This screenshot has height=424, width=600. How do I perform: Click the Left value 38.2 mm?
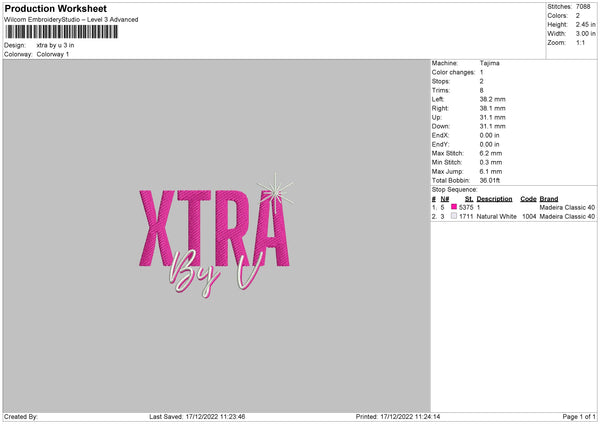pyautogui.click(x=492, y=99)
